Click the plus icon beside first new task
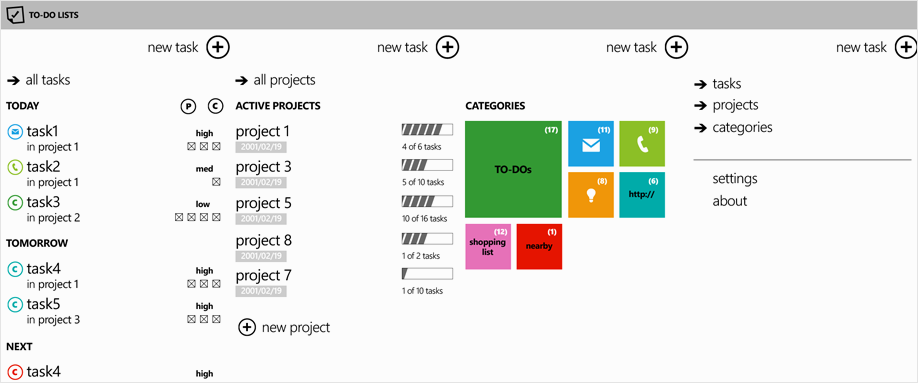Screen dimensions: 918x383 point(218,47)
